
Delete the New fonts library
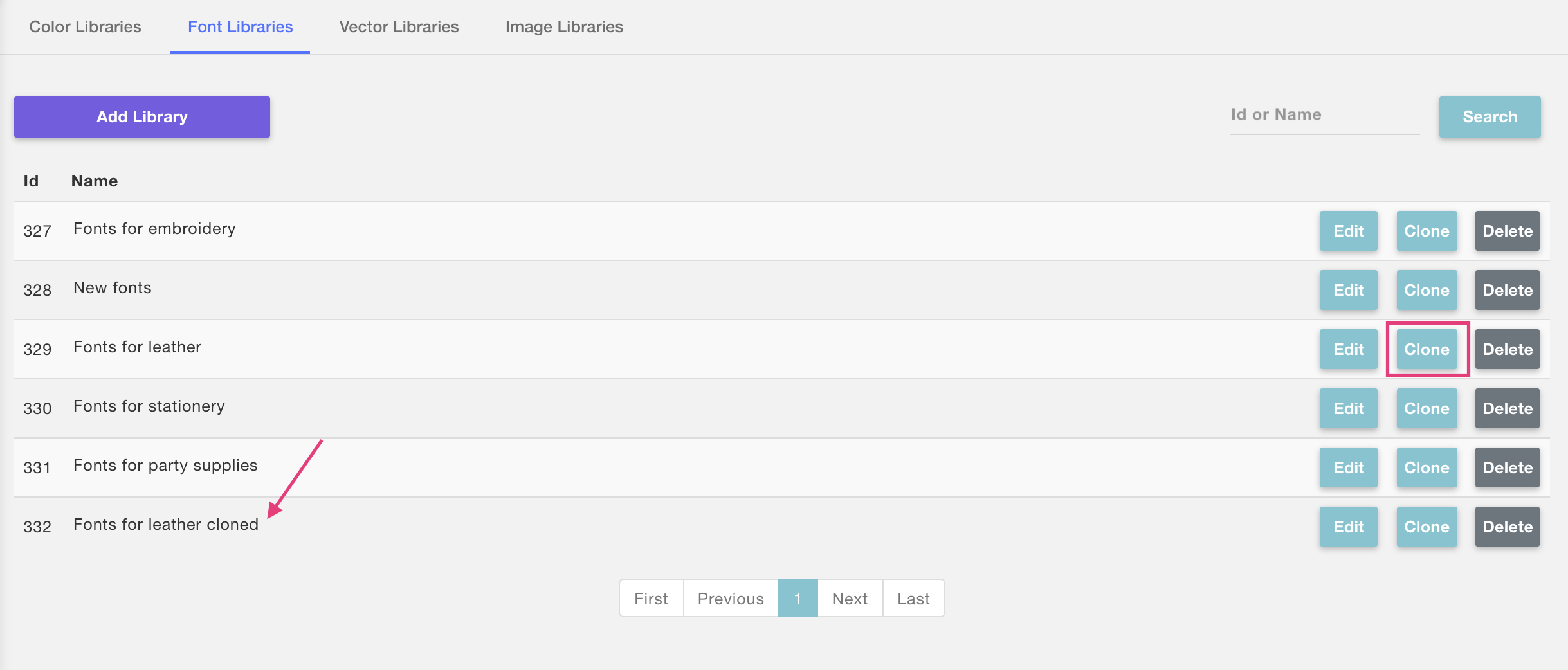coord(1507,290)
